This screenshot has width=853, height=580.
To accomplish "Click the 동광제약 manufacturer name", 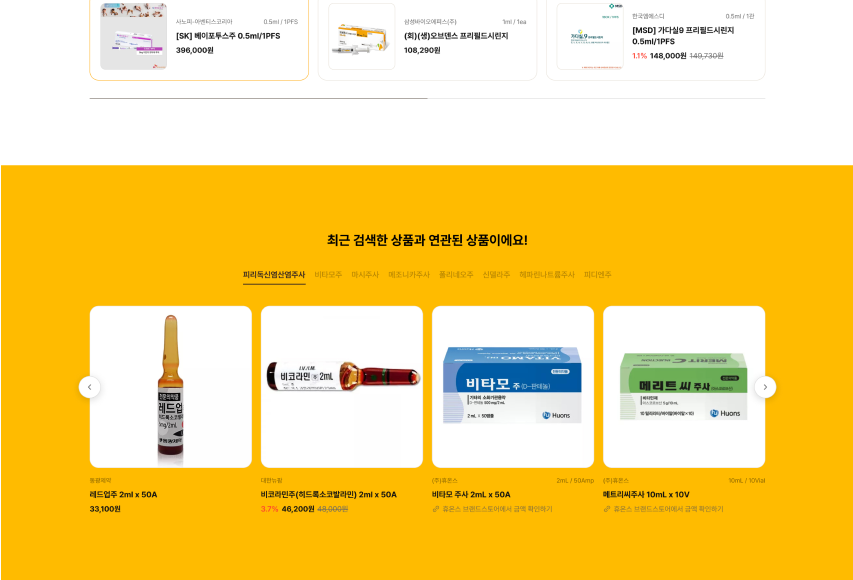I will point(101,480).
